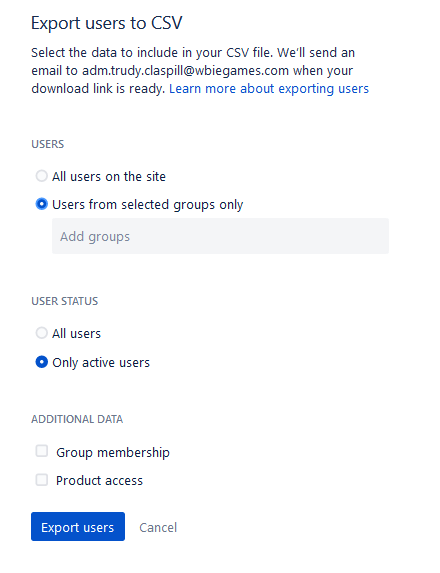Screen dimensions: 440x573
Task: Click the 'All users' label under User Status
Action: click(76, 334)
